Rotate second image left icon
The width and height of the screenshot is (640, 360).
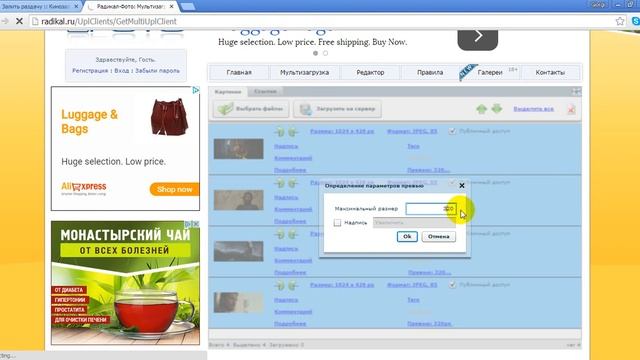(280, 183)
